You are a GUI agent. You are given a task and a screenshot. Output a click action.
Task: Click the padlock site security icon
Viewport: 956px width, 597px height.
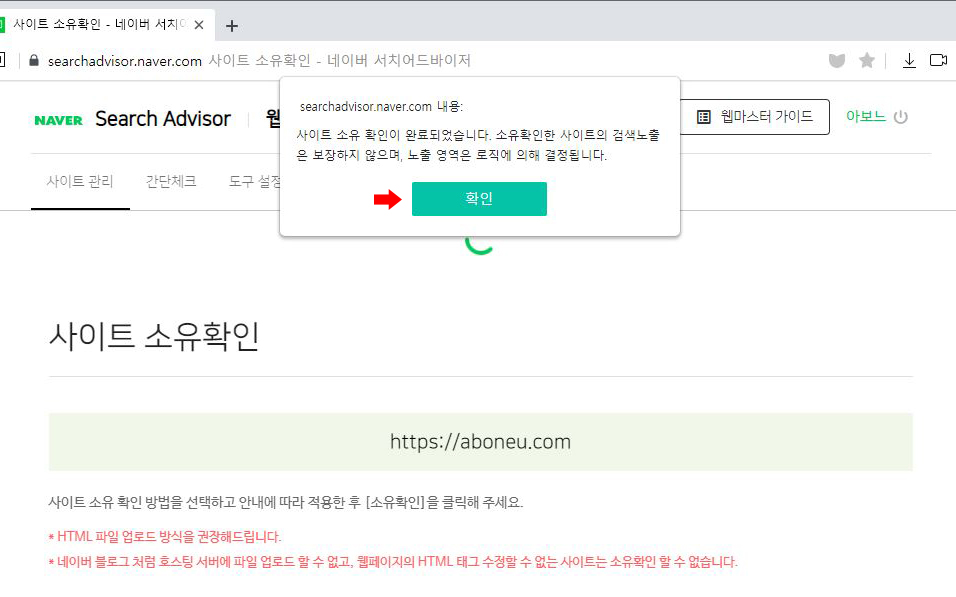click(x=34, y=60)
